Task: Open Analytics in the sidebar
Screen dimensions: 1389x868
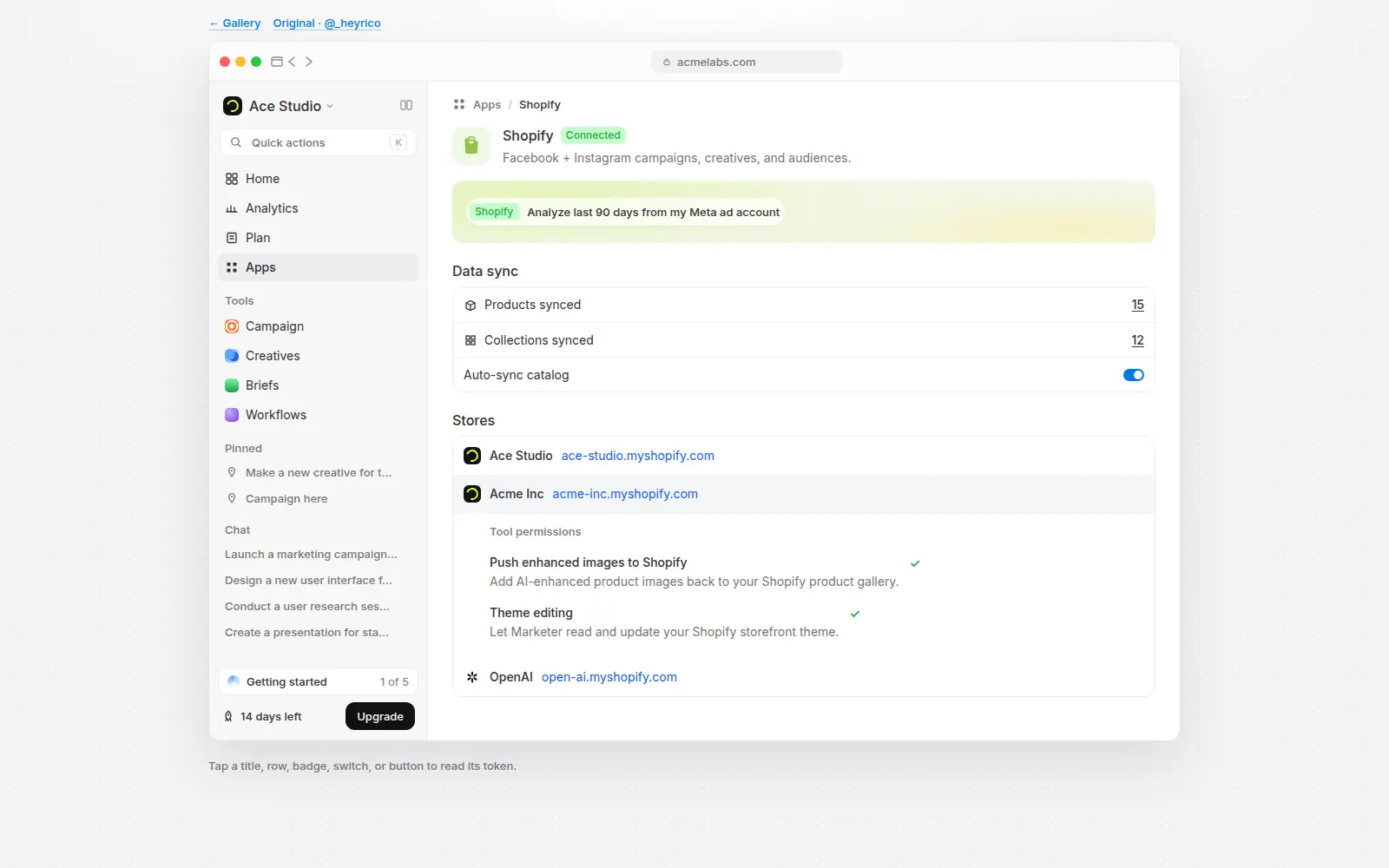Action: (318, 208)
